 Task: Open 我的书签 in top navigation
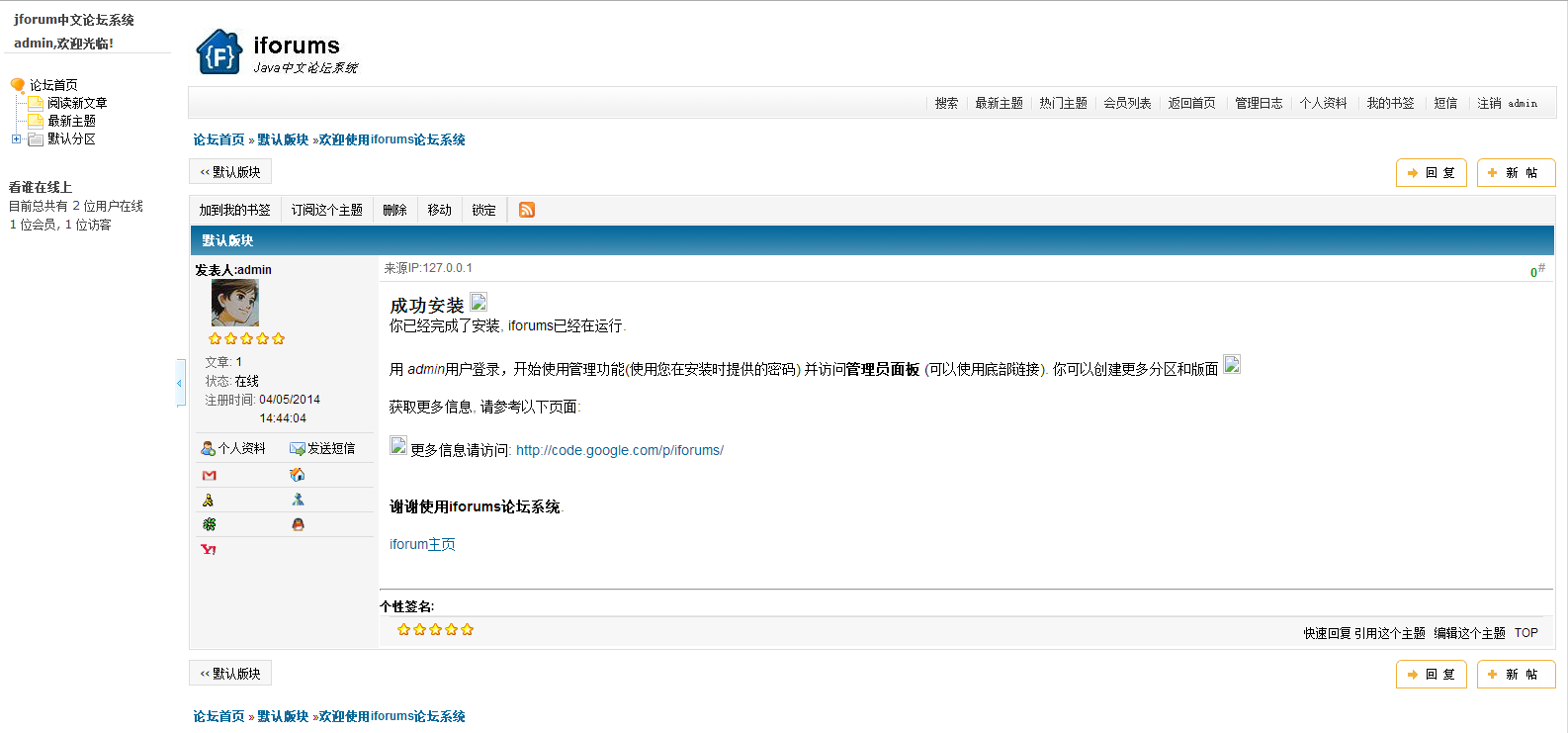click(x=1390, y=103)
